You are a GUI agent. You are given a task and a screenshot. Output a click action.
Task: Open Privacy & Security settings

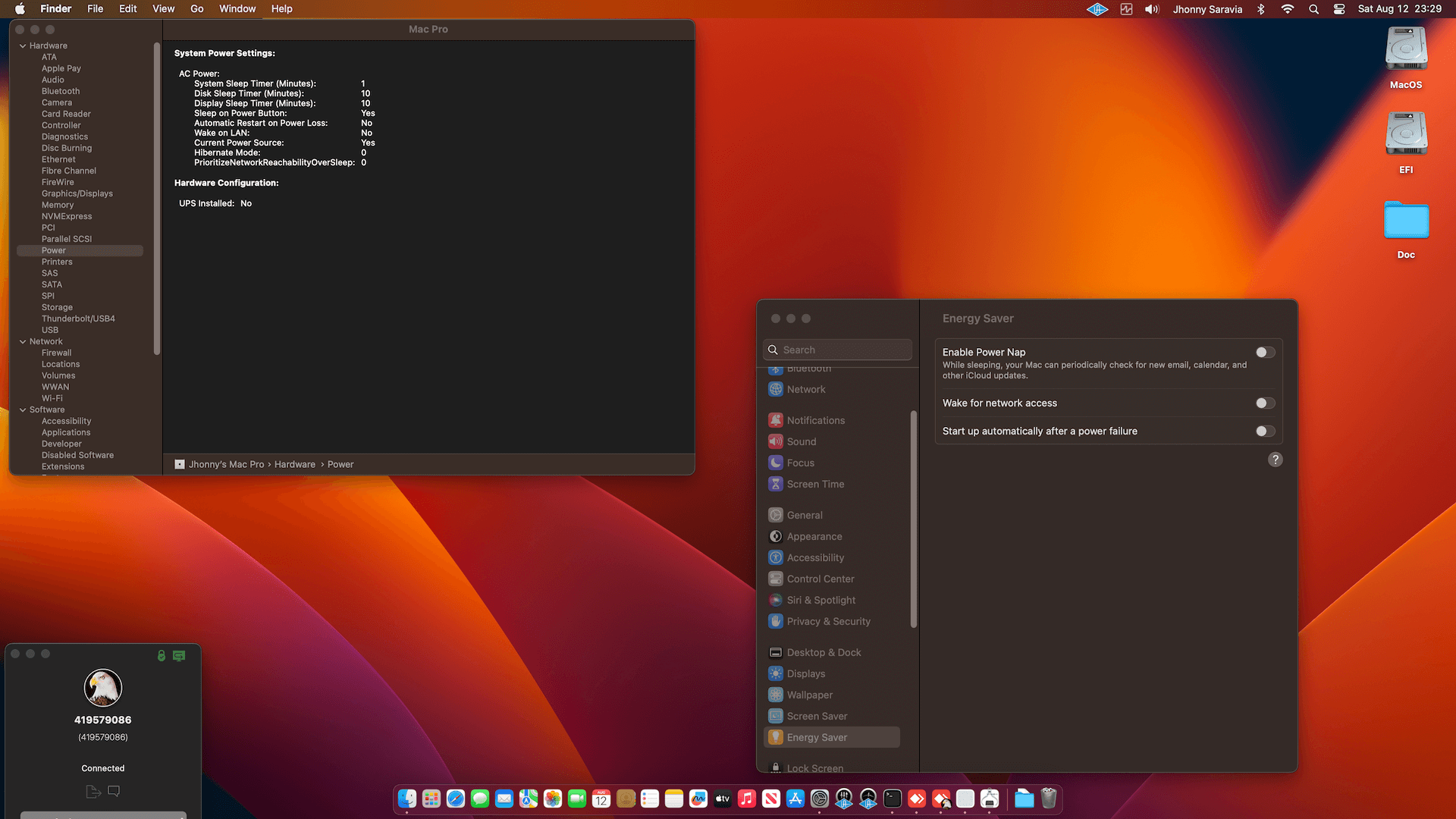click(x=832, y=622)
